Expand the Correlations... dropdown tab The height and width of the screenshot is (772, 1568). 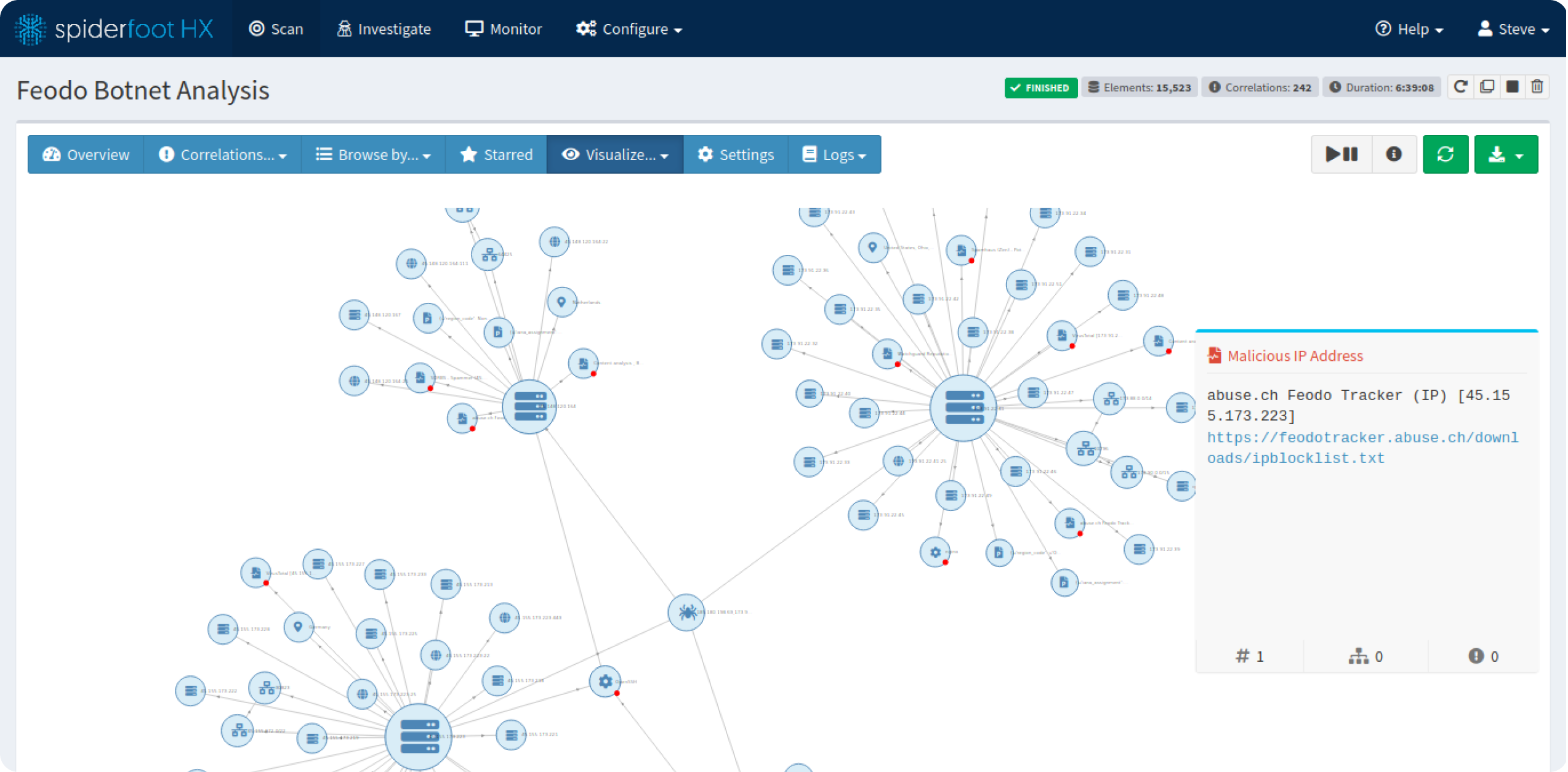coord(222,155)
